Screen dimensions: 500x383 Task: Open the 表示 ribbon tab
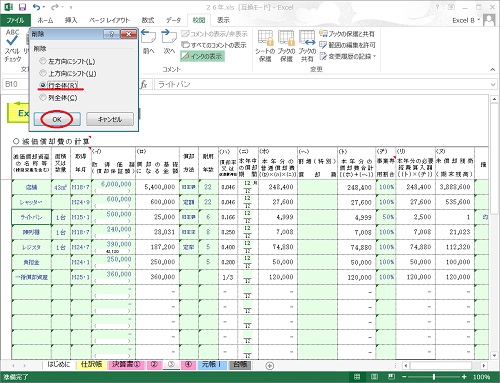(223, 20)
